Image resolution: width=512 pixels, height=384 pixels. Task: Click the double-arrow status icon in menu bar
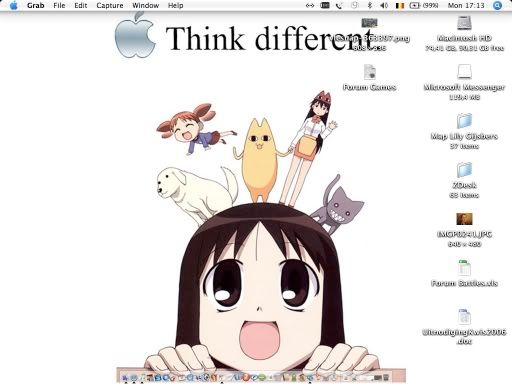[x=310, y=5]
